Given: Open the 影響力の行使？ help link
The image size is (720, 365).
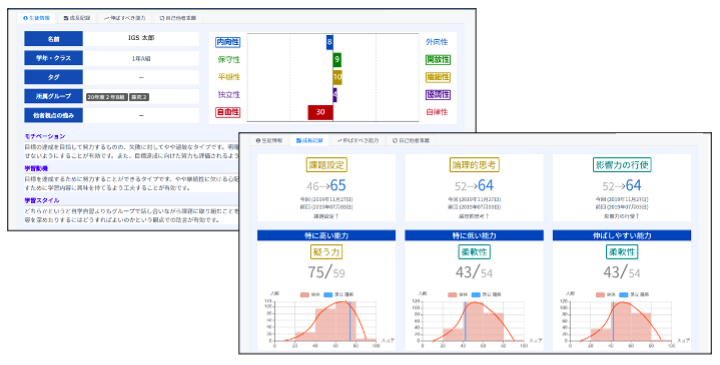Looking at the screenshot, I should 622,216.
